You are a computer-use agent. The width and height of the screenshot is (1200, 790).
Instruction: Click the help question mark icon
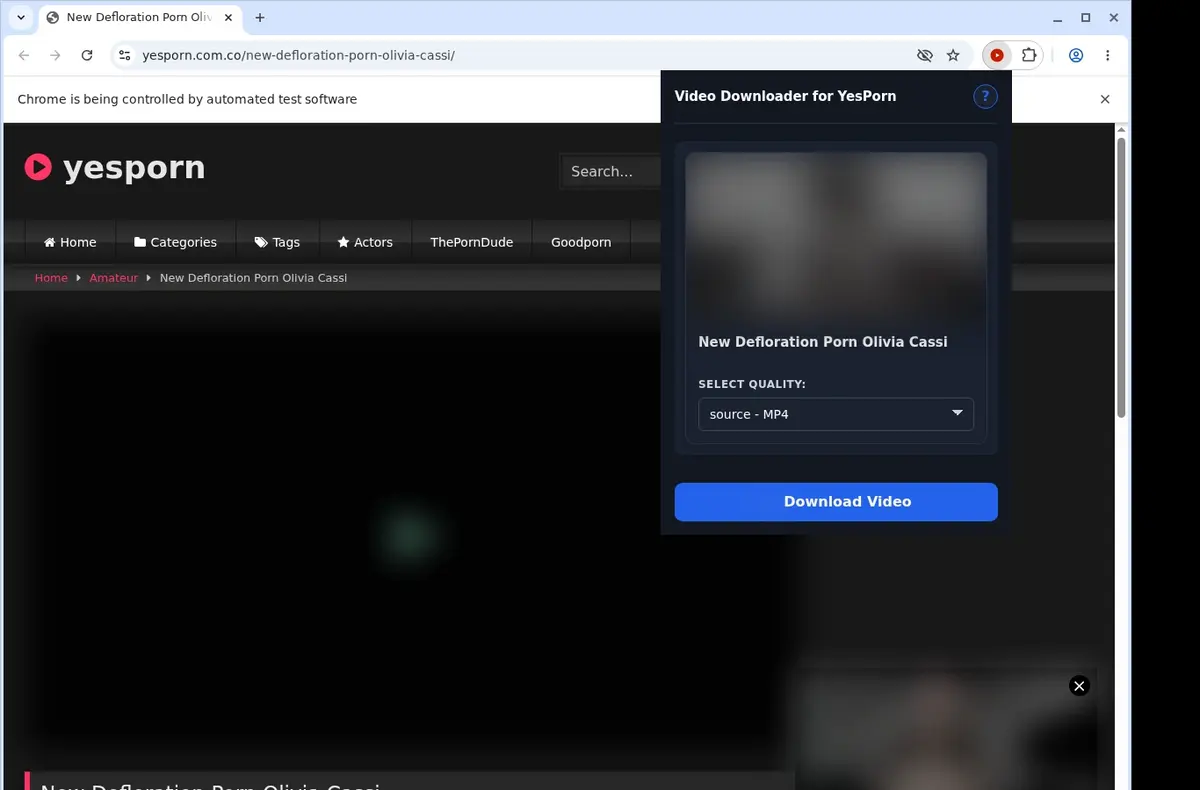click(985, 96)
